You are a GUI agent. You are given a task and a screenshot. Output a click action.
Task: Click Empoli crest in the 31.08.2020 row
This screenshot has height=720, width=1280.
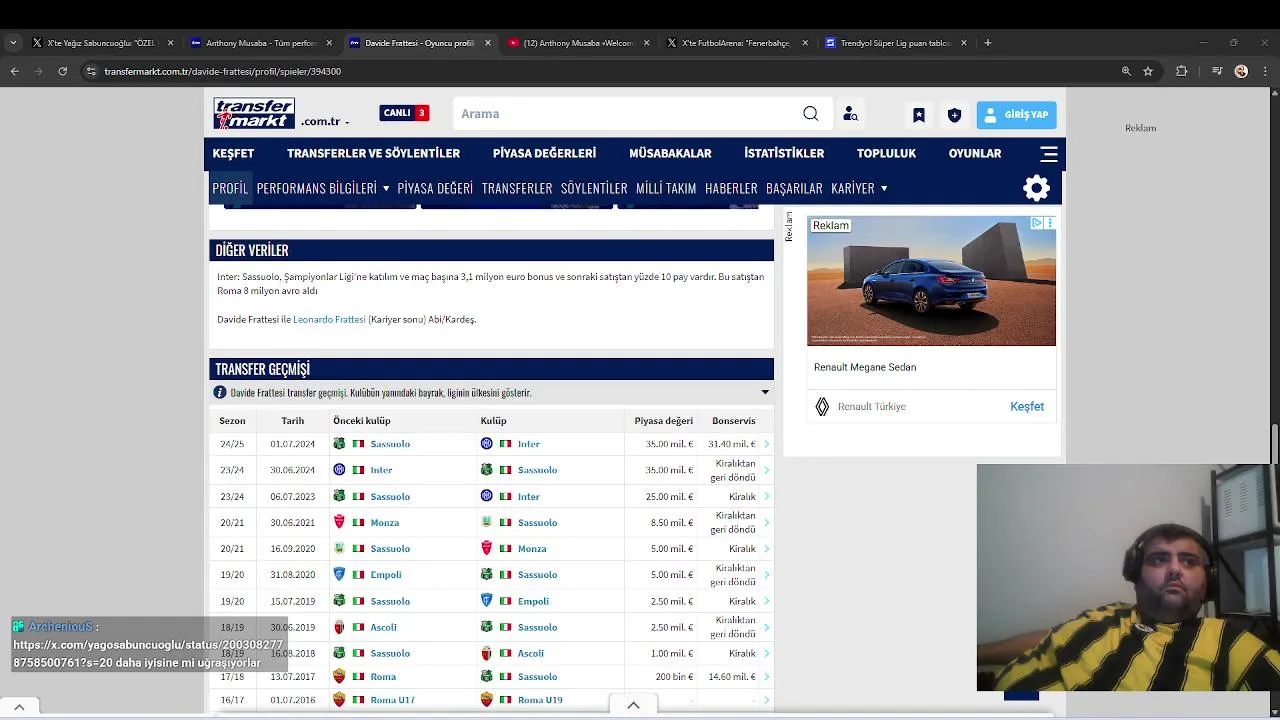339,575
